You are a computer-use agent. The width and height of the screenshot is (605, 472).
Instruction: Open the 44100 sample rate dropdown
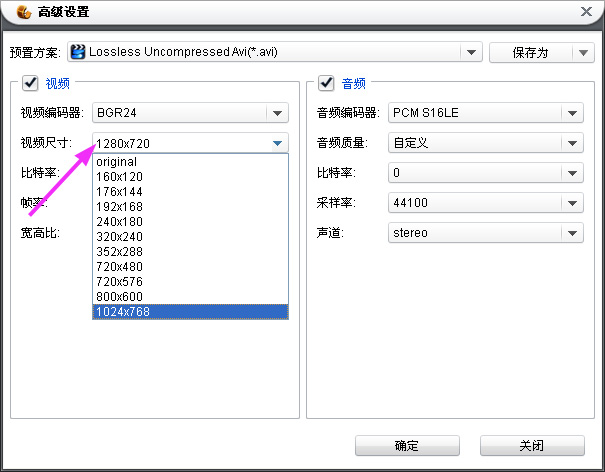coord(572,203)
